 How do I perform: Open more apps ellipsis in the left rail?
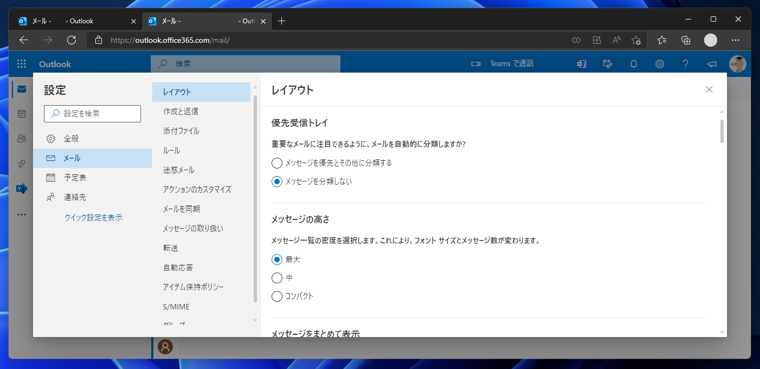tap(21, 214)
